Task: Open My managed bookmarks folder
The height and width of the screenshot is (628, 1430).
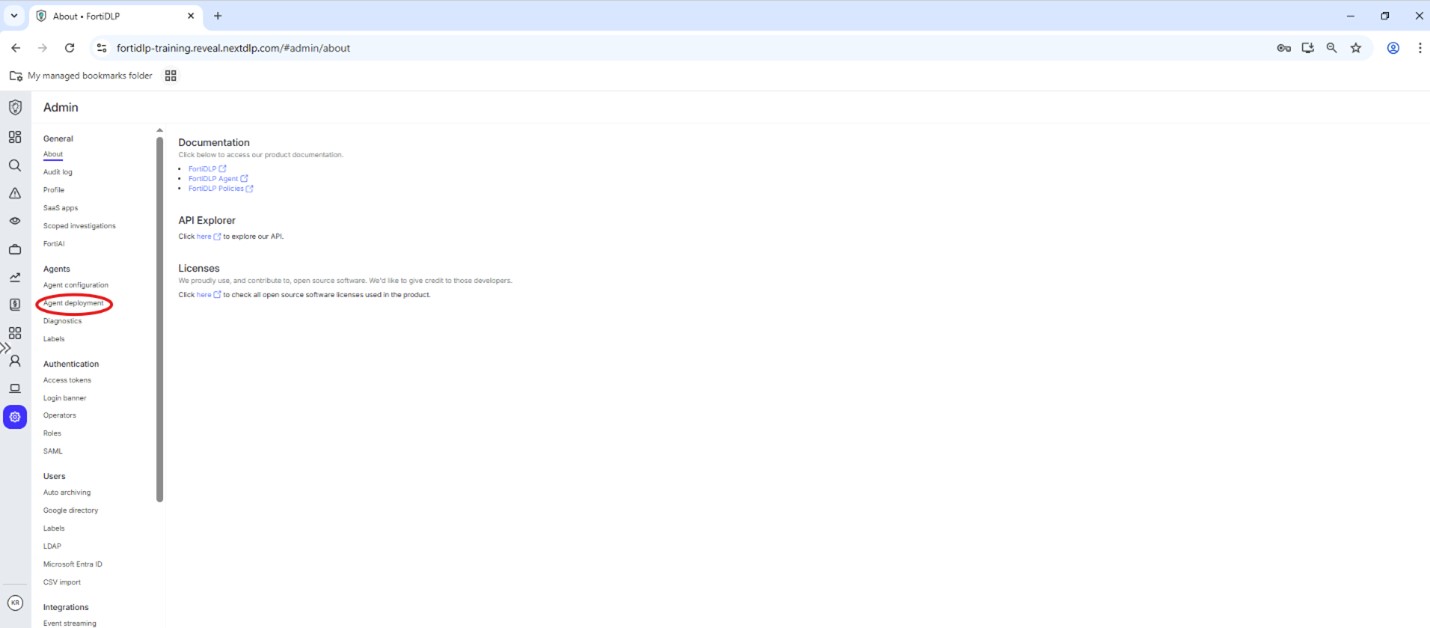Action: click(81, 76)
